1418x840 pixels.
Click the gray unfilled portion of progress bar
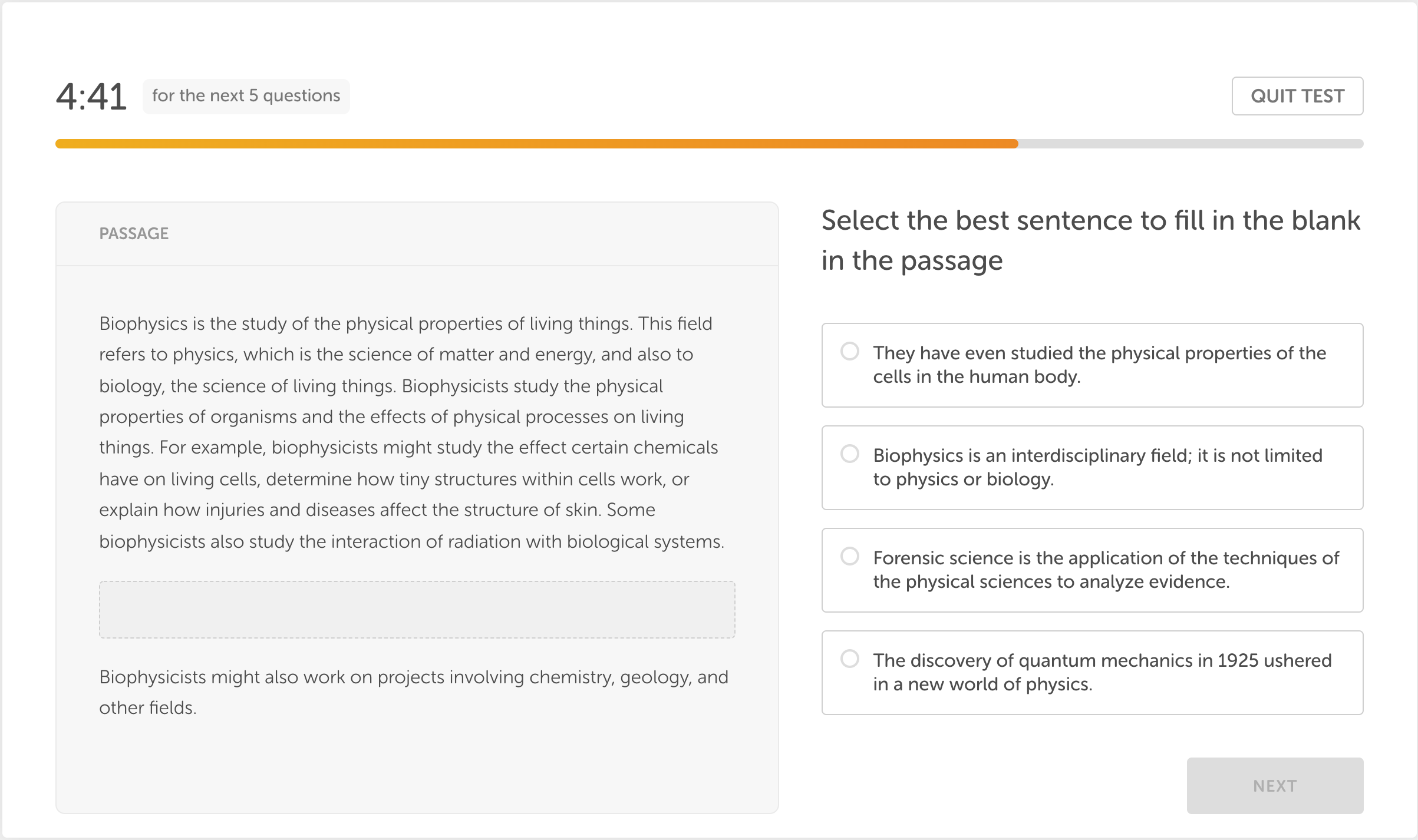(x=1191, y=144)
